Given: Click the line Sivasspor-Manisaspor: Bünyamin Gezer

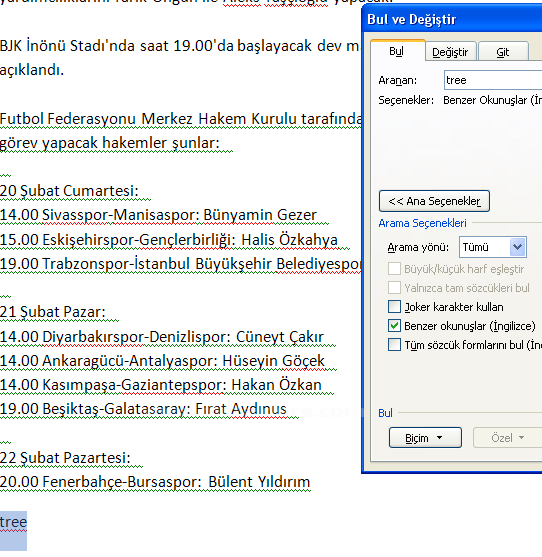Looking at the screenshot, I should pos(179,215).
